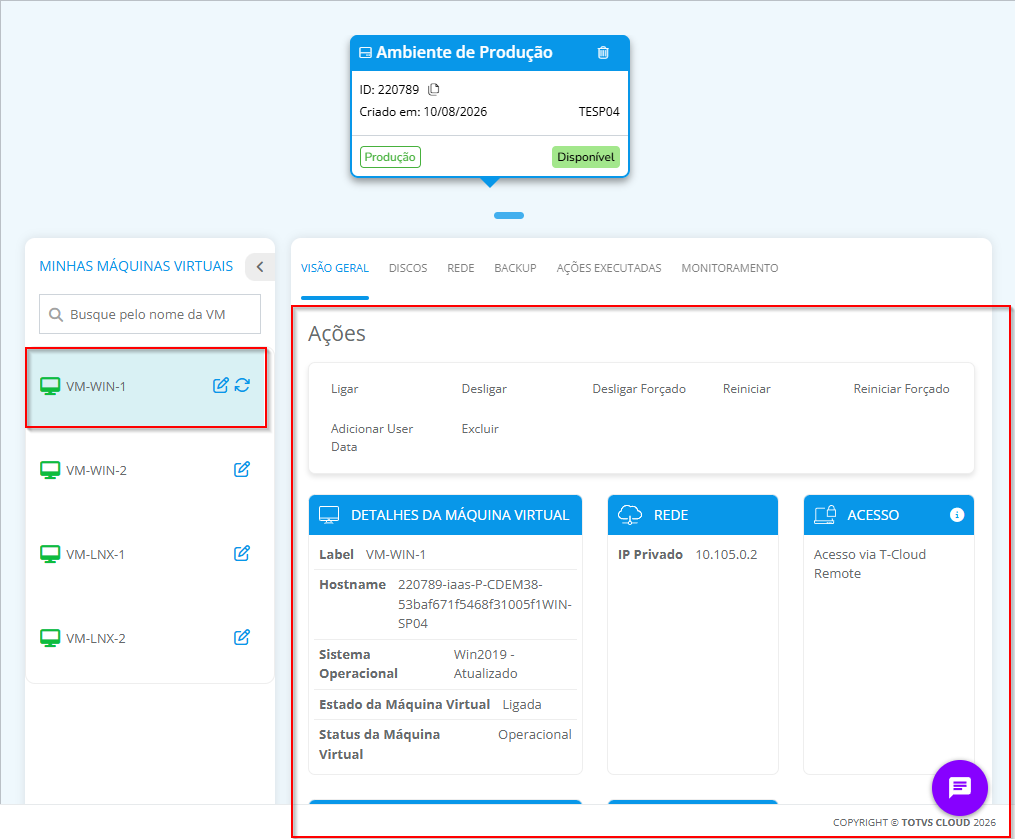Edit the VM-WIN-1 label
This screenshot has width=1015, height=839.
(221, 385)
